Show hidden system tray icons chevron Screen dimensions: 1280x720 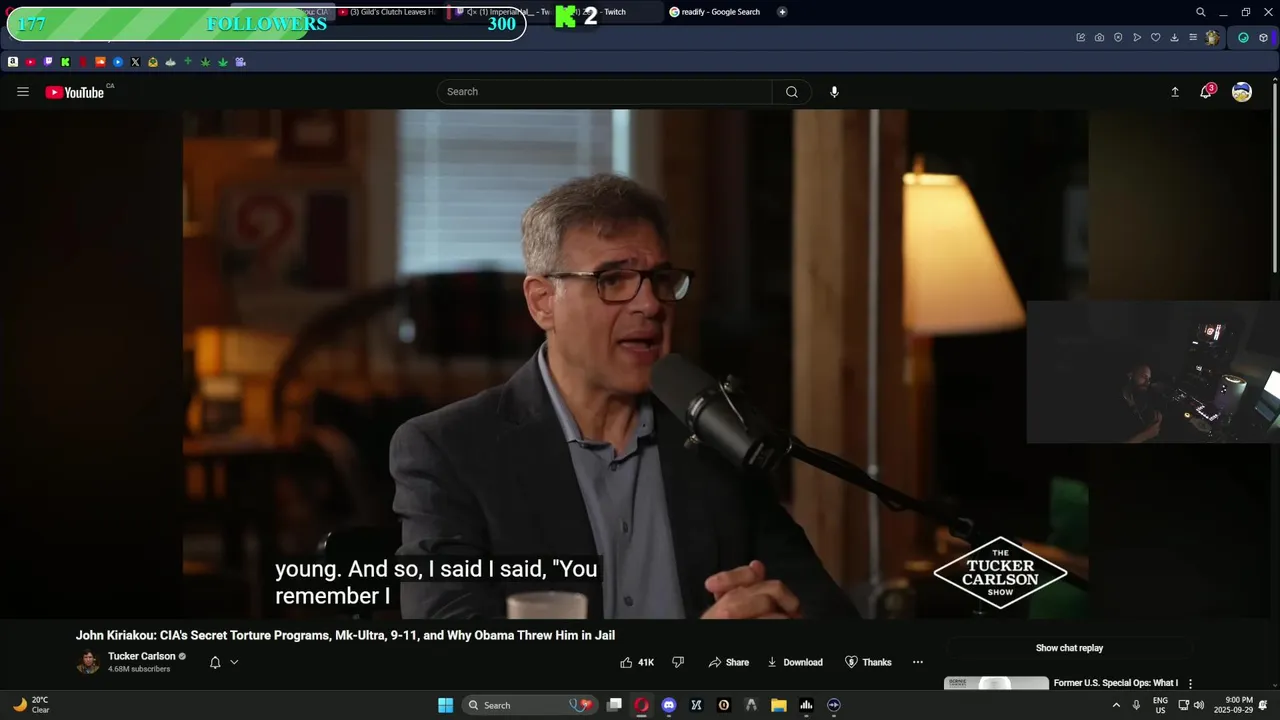[x=1116, y=705]
